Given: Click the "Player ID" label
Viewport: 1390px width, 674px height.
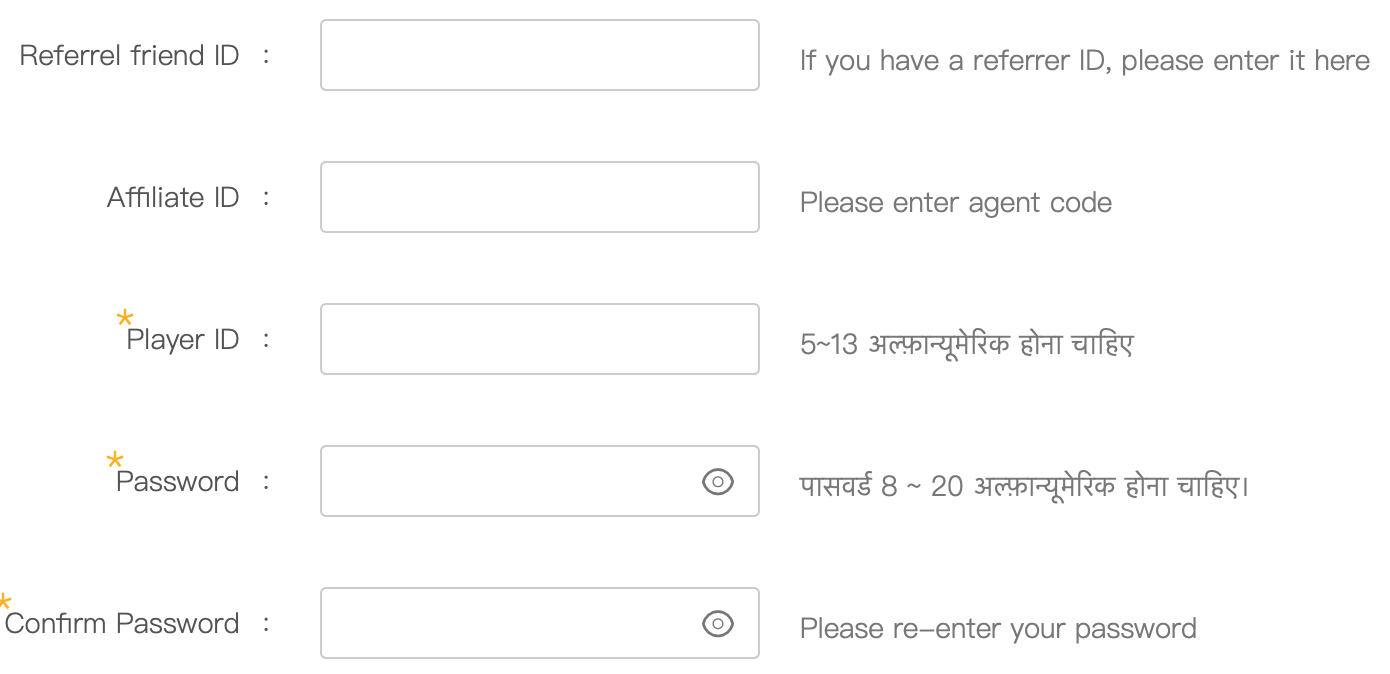Looking at the screenshot, I should click(x=183, y=340).
